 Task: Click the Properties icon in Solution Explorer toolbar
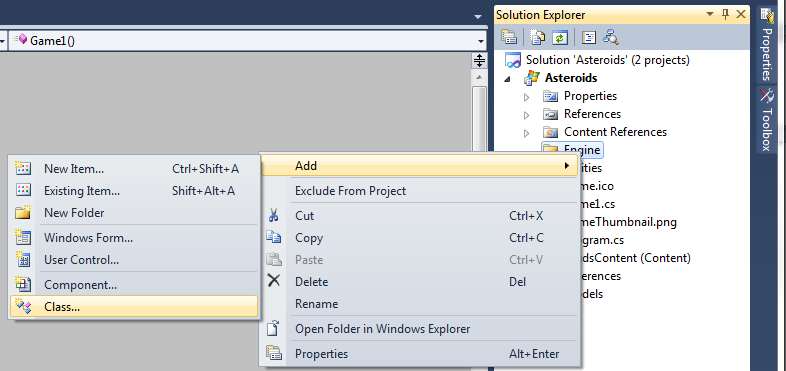[509, 37]
